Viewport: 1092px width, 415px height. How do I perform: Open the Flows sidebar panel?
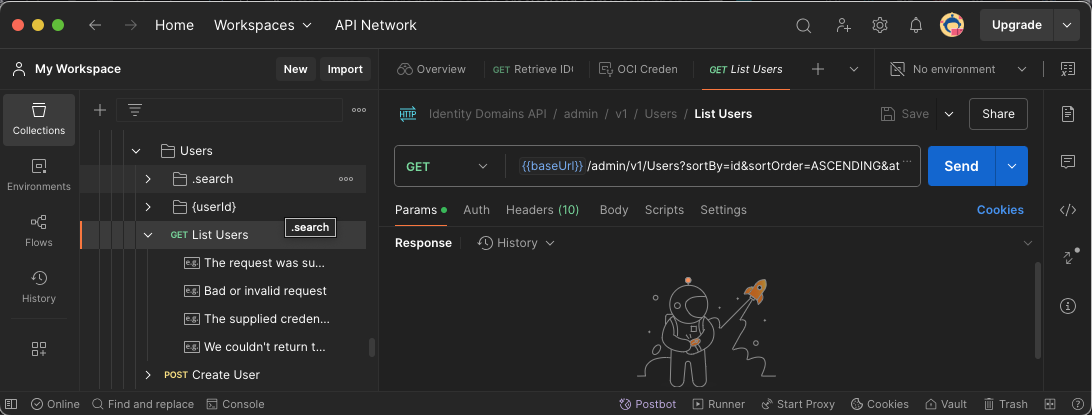point(39,231)
